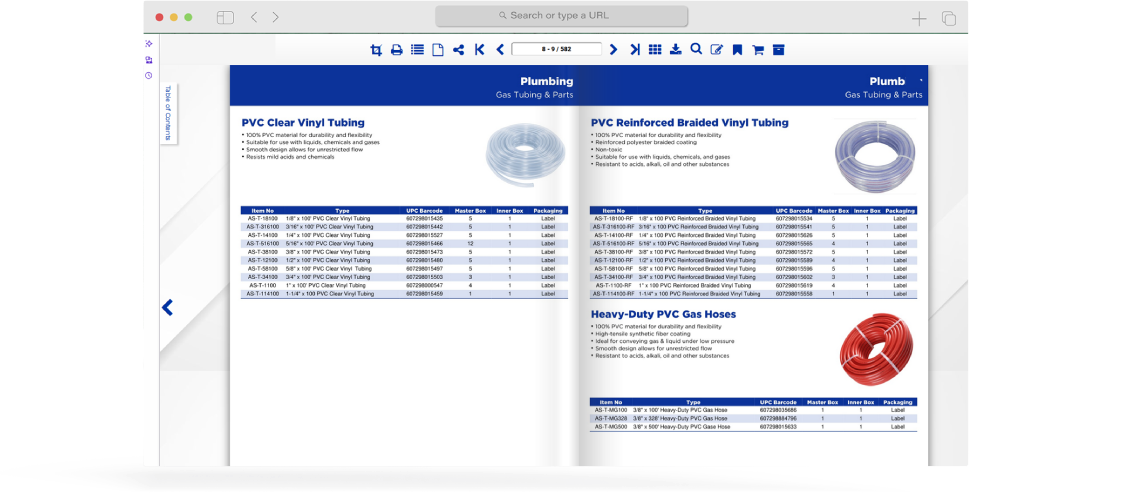
Task: Click the PVC Clear Vinyl Tubing heading
Action: [303, 122]
